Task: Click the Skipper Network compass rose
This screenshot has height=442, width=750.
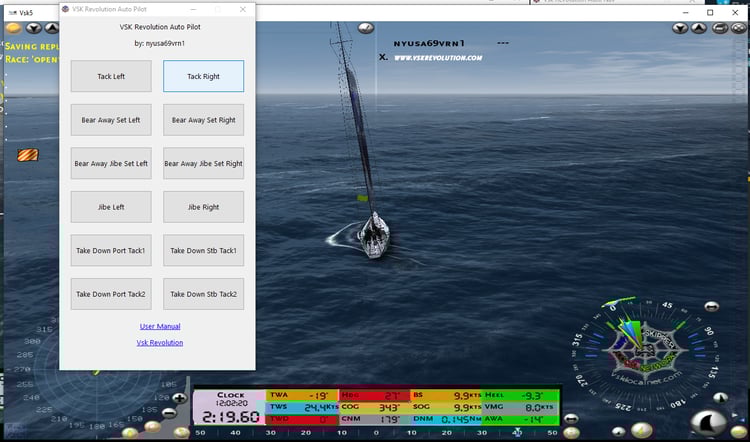Action: pos(645,353)
